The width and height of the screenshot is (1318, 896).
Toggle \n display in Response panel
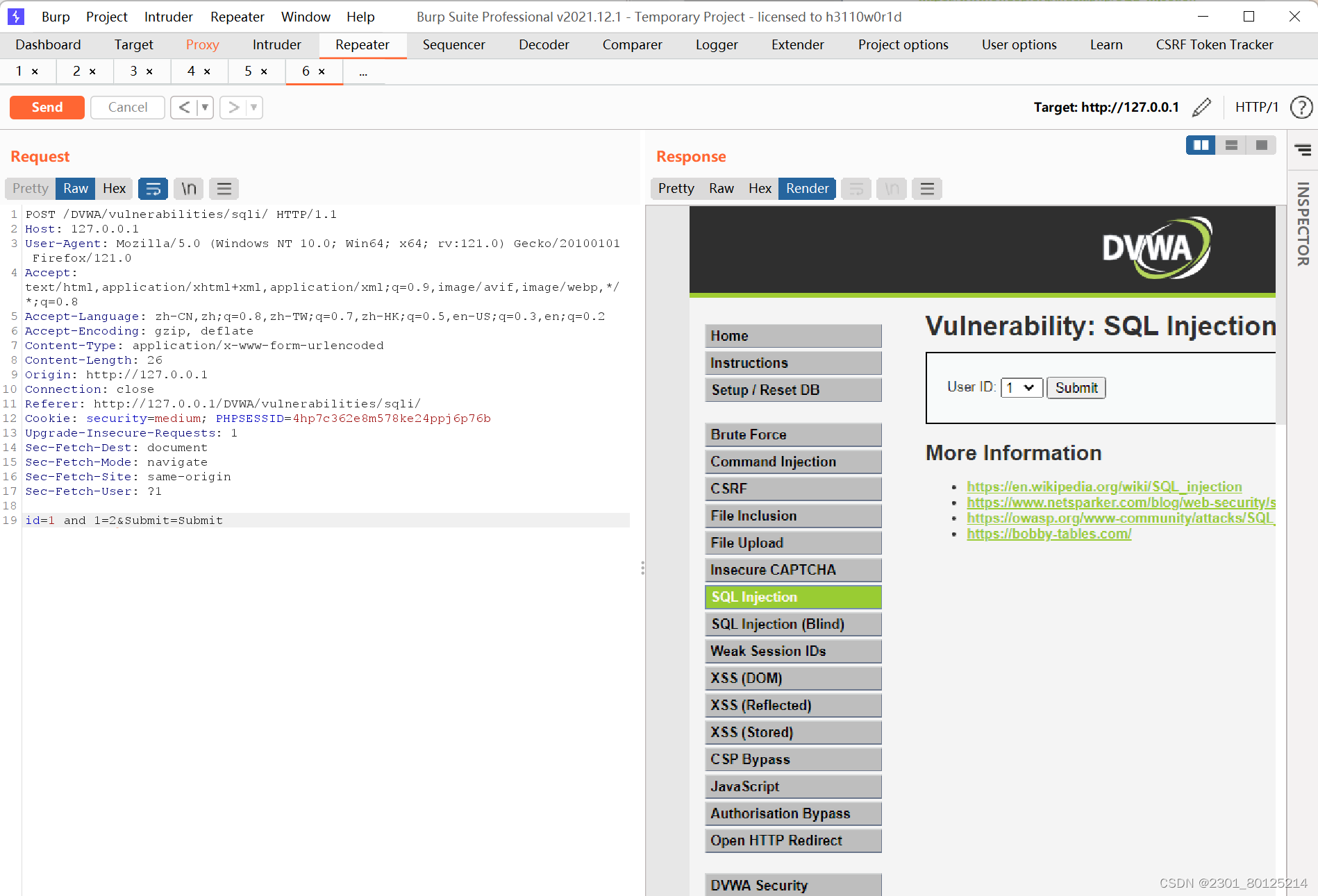892,188
